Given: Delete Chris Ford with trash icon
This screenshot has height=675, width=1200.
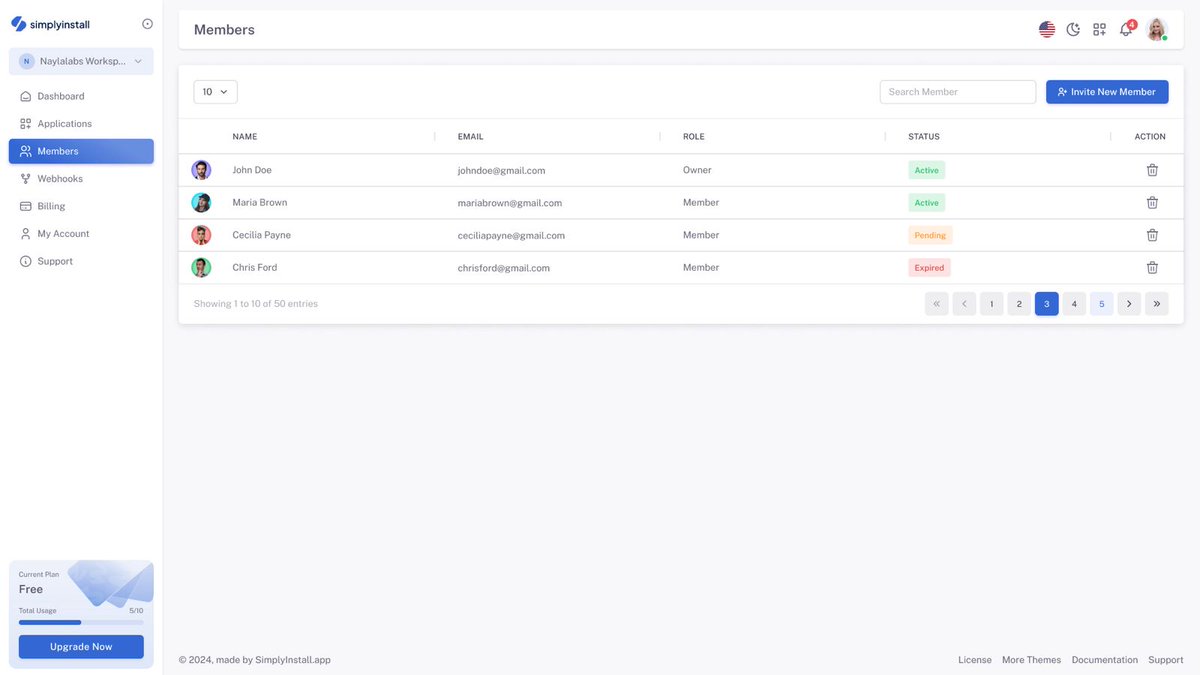Looking at the screenshot, I should (1152, 268).
